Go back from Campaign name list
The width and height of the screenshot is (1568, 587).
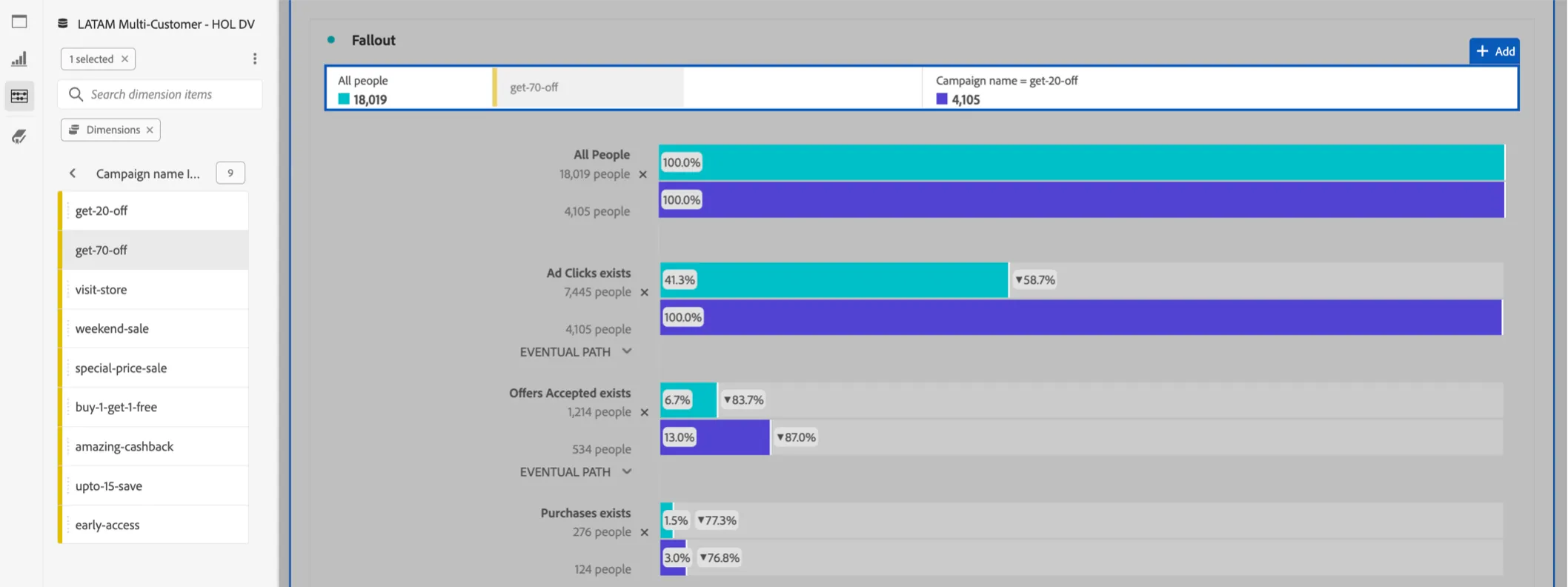click(x=73, y=173)
